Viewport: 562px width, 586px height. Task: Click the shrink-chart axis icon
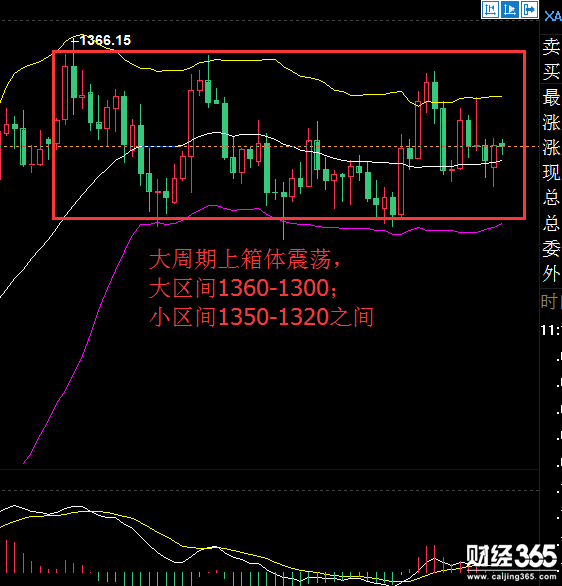(490, 9)
